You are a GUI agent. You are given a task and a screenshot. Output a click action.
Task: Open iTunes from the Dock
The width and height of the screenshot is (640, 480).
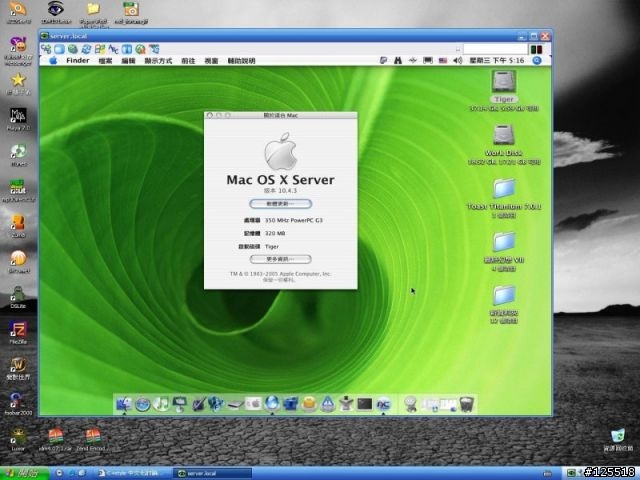161,404
